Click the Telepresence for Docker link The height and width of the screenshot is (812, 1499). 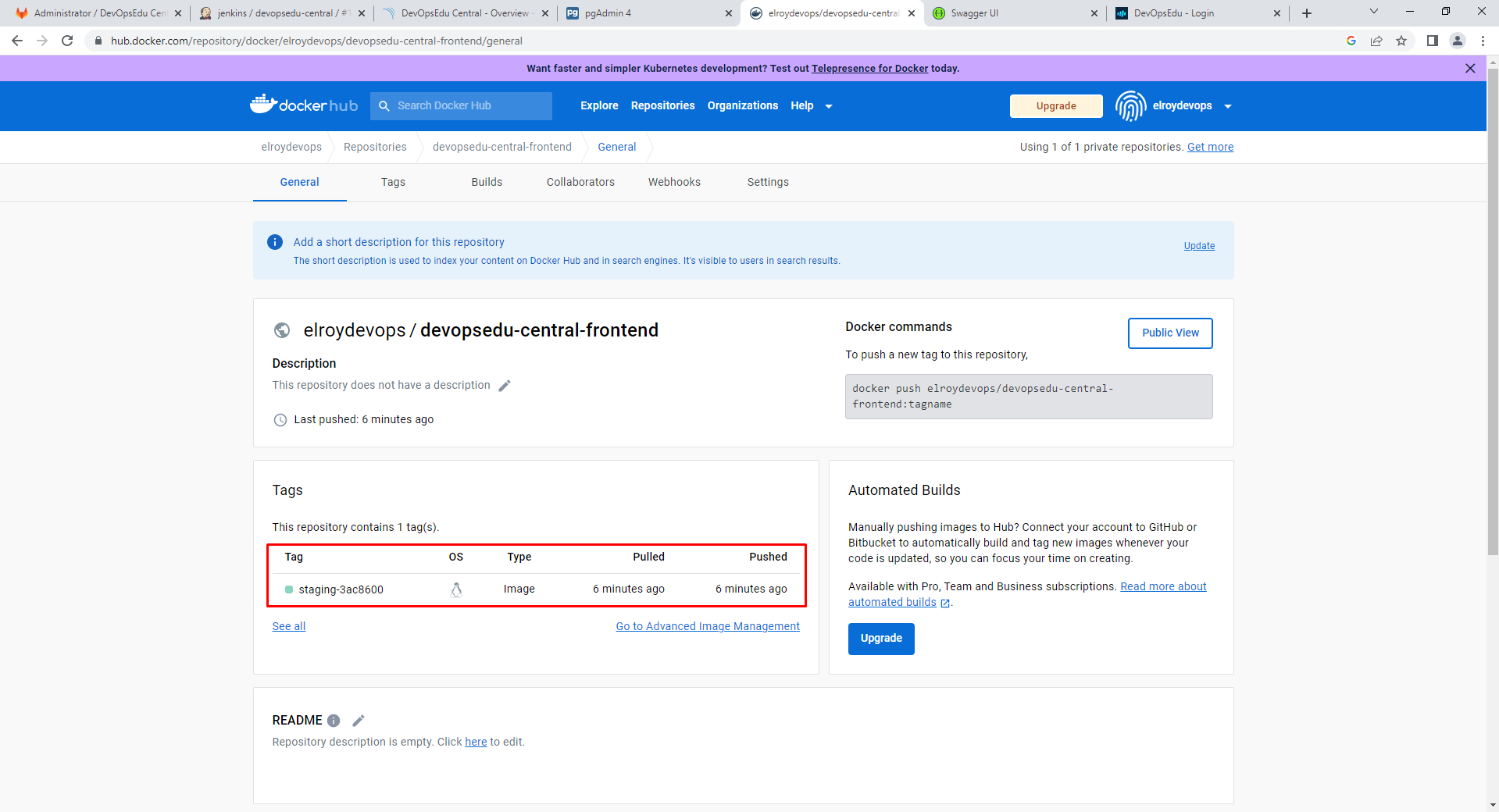click(x=869, y=69)
